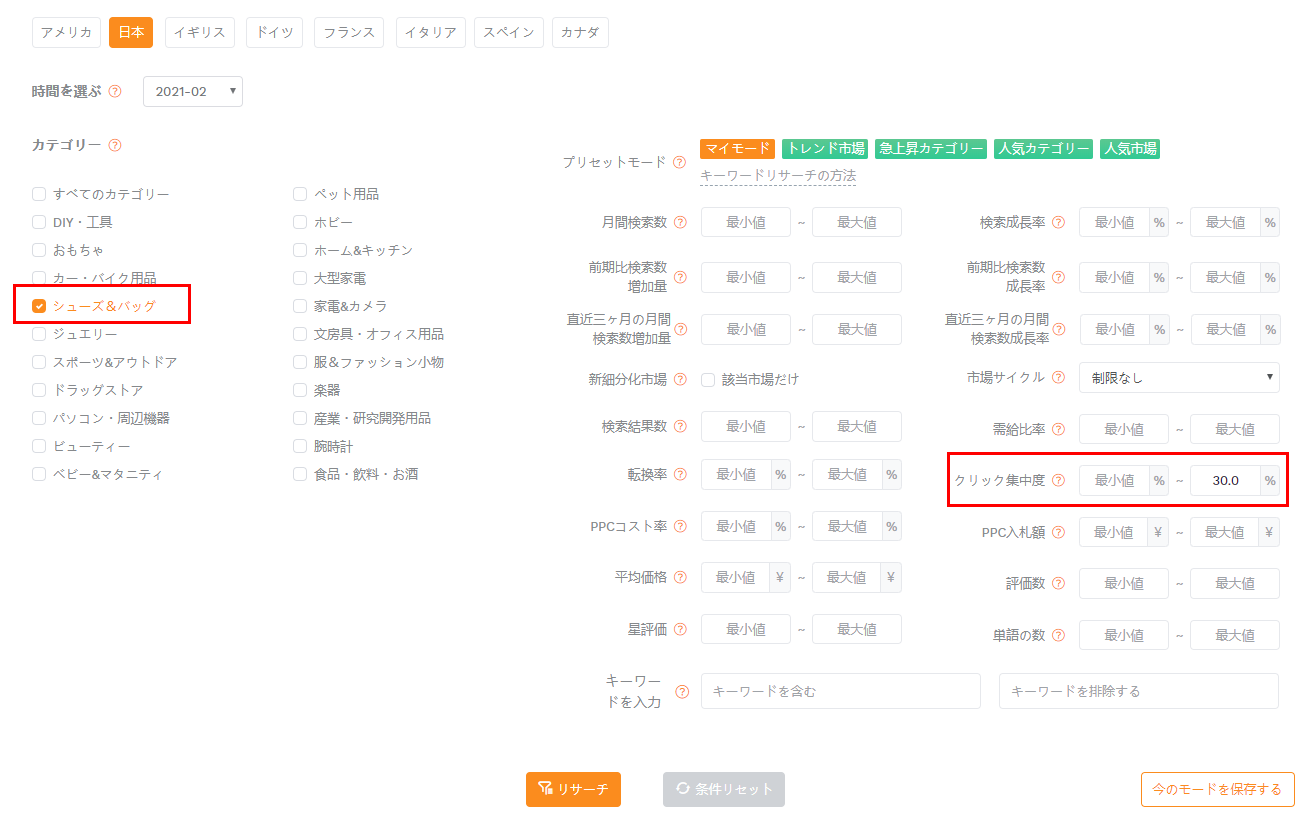The image size is (1308, 823).
Task: Click help icon for 検索成長率
Action: (1058, 222)
